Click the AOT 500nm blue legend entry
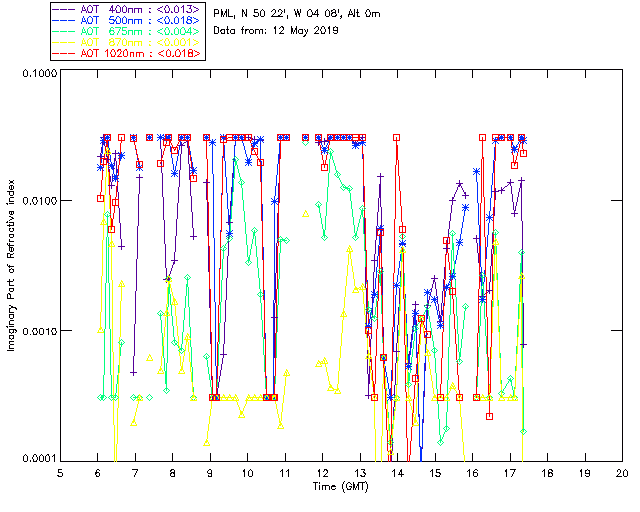 pos(127,20)
